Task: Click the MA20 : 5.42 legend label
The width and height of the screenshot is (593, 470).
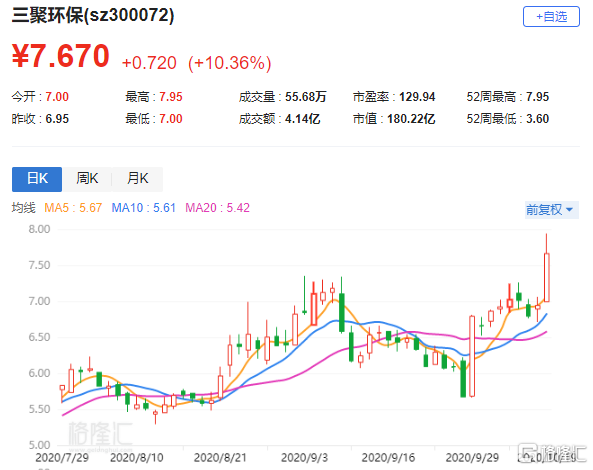Action: tap(217, 208)
